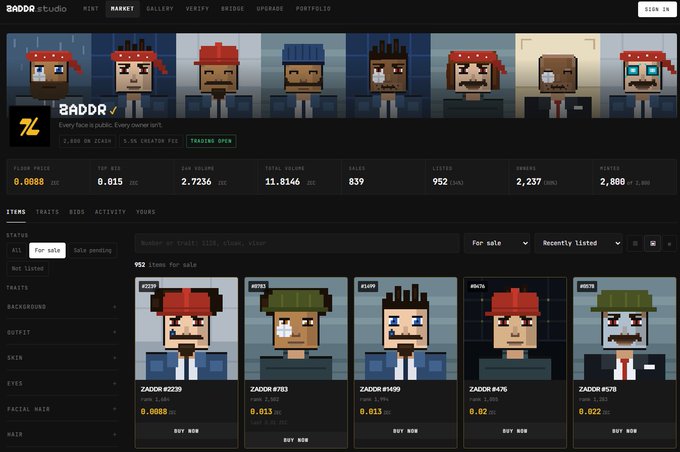Click the yellow Z collection avatar icon

30,126
